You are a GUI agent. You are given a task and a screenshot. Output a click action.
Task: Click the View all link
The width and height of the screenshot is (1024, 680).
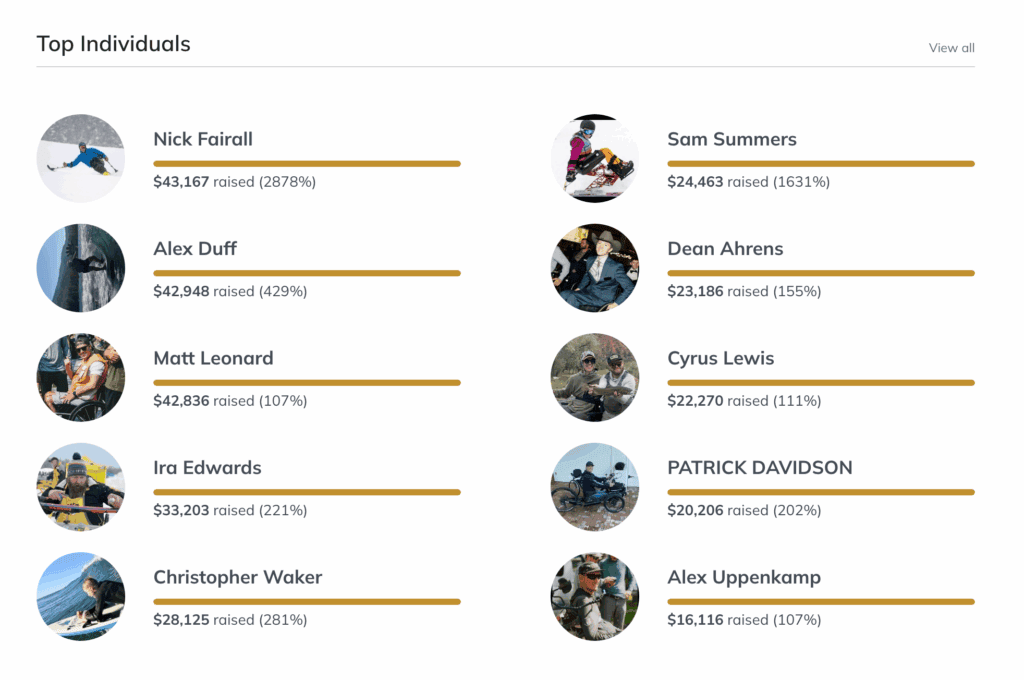[951, 48]
